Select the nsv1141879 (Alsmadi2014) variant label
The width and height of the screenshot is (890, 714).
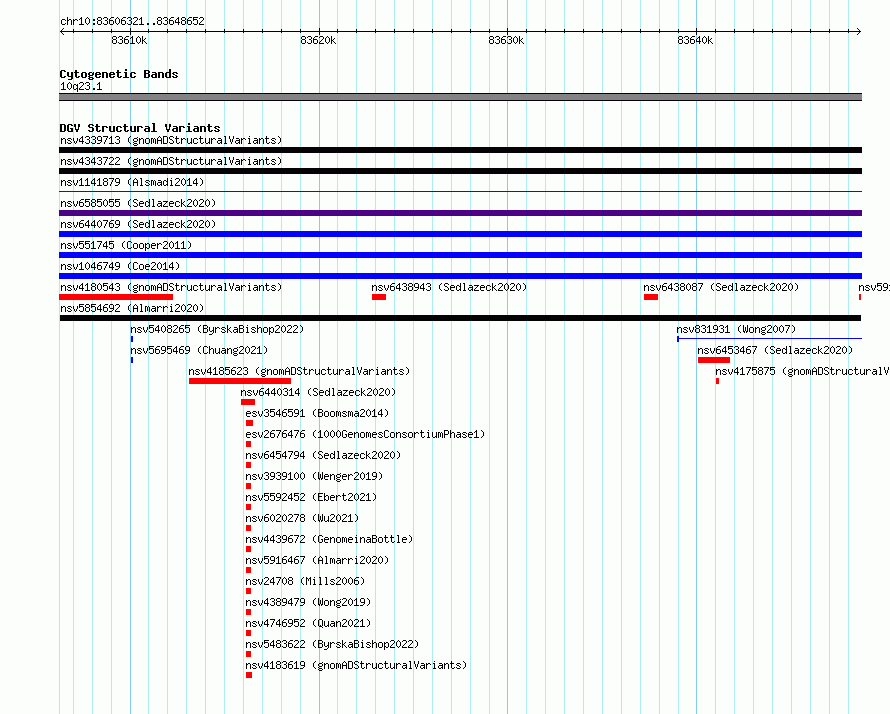click(x=132, y=182)
